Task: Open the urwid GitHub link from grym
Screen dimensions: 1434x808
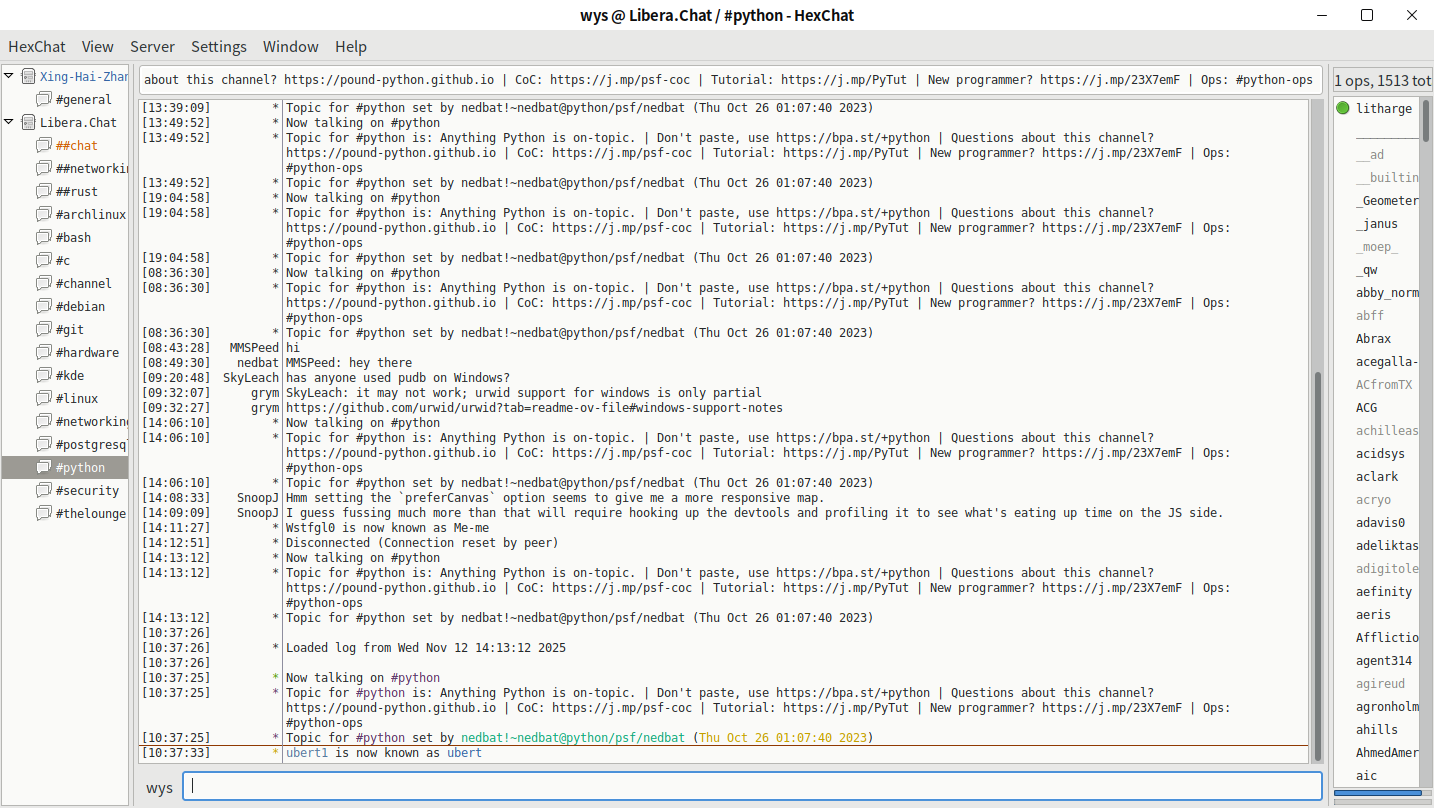Action: coord(534,408)
